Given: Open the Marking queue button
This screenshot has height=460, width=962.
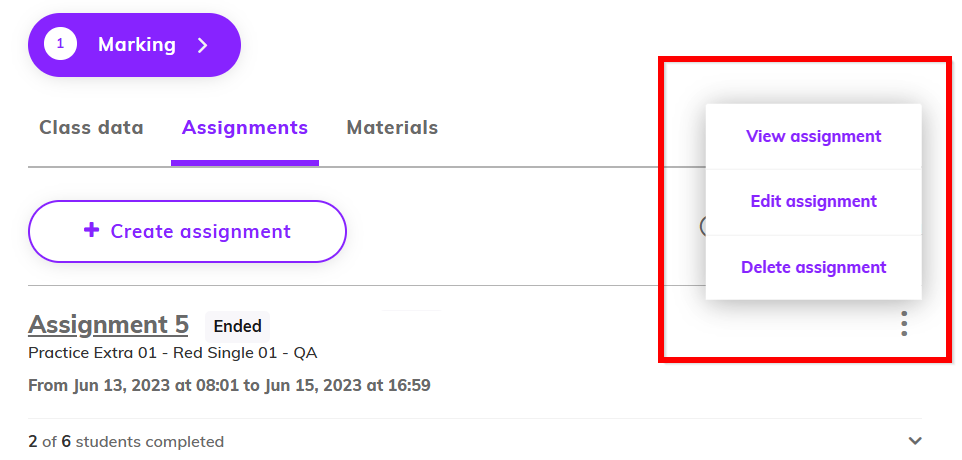Looking at the screenshot, I should (134, 45).
